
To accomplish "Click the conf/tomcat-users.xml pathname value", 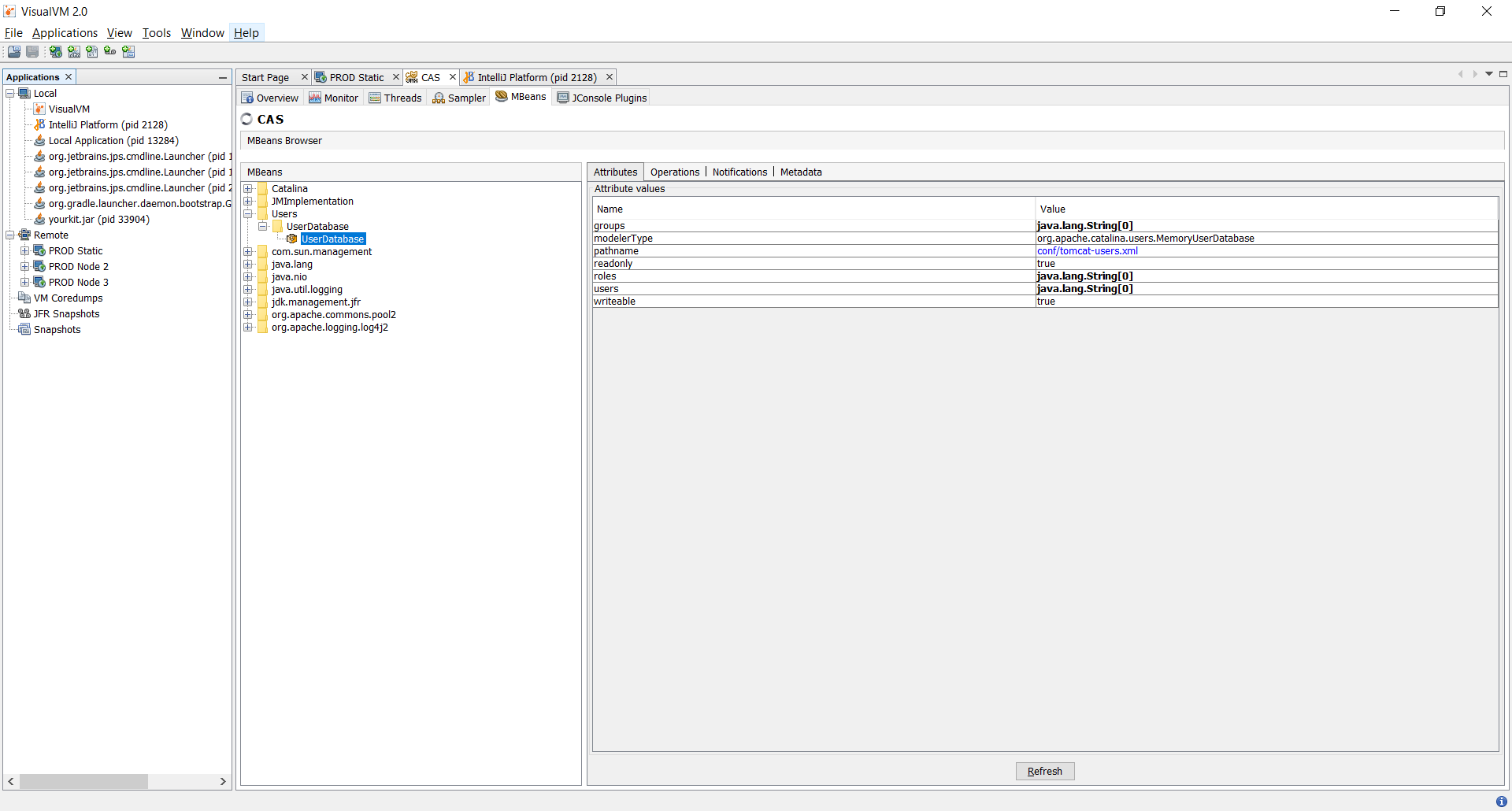I will click(1087, 251).
